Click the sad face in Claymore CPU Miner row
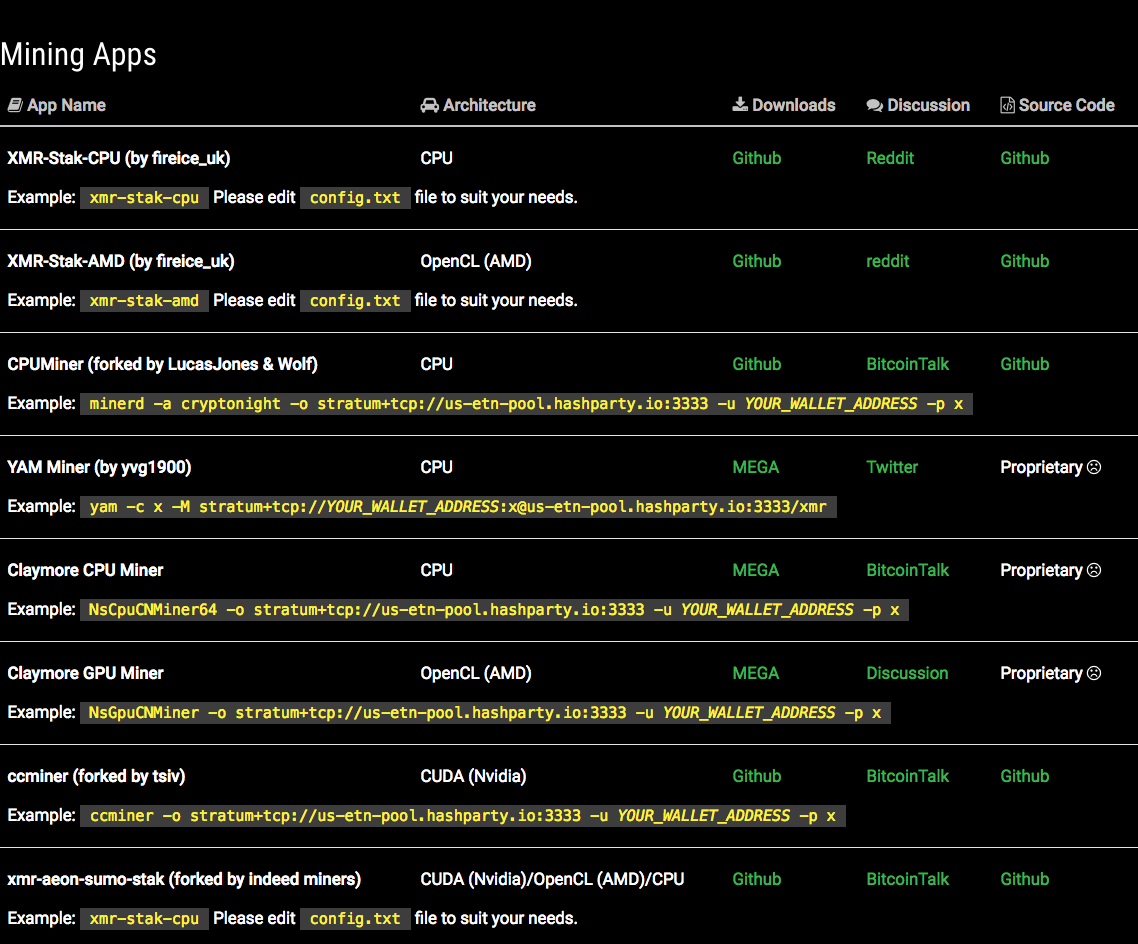Viewport: 1138px width, 944px height. [1094, 570]
